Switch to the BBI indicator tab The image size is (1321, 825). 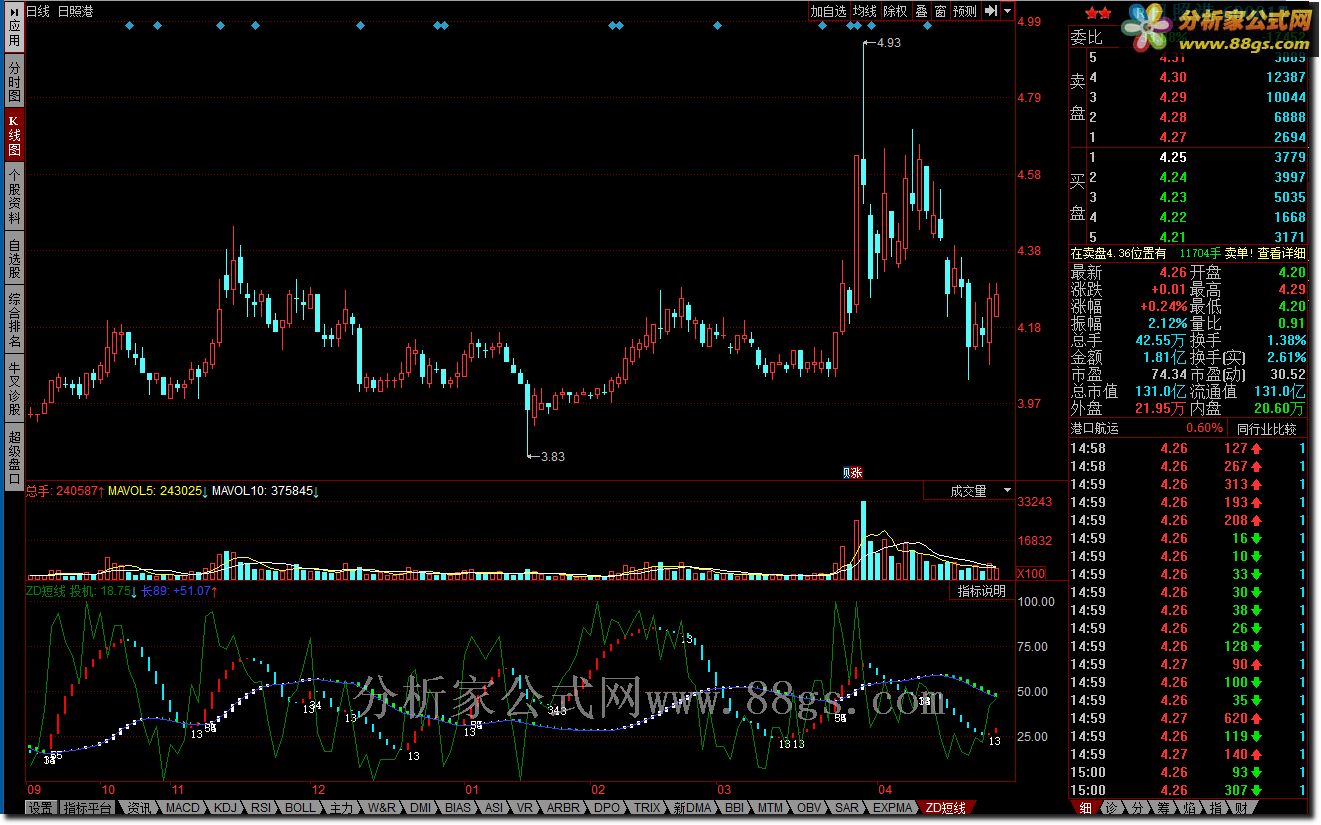(x=735, y=807)
